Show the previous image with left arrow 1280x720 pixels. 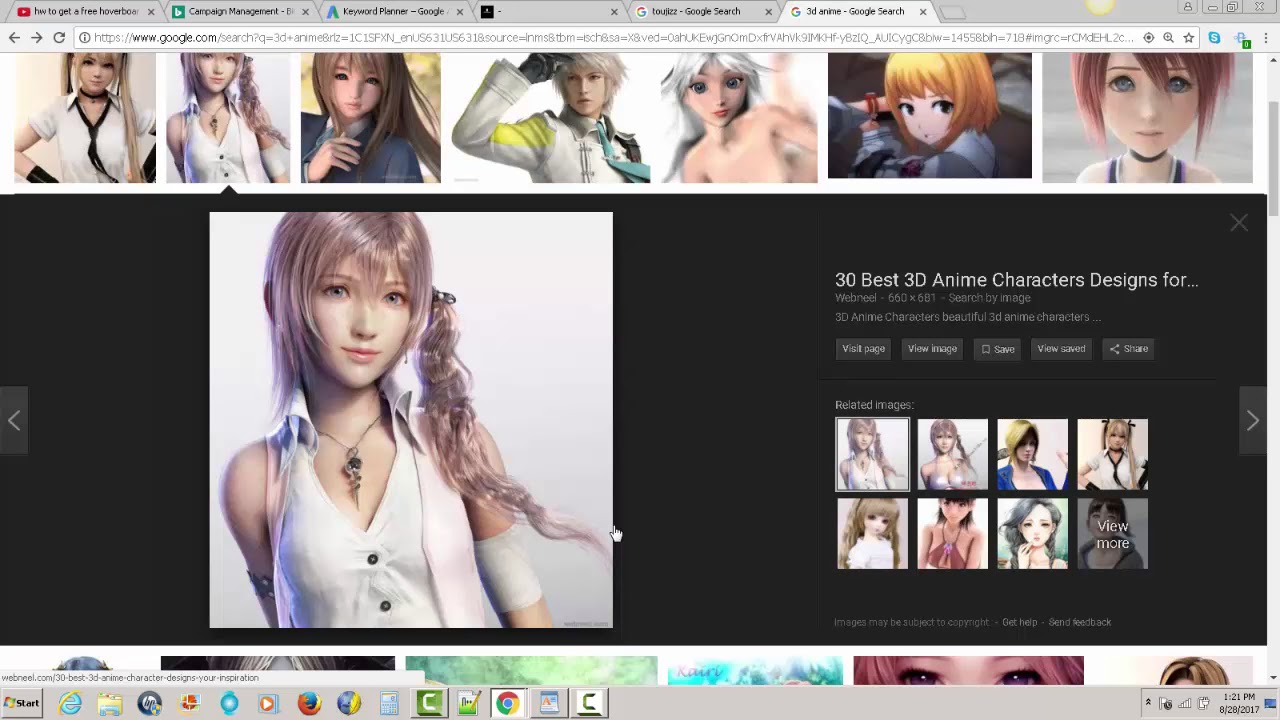(x=14, y=421)
